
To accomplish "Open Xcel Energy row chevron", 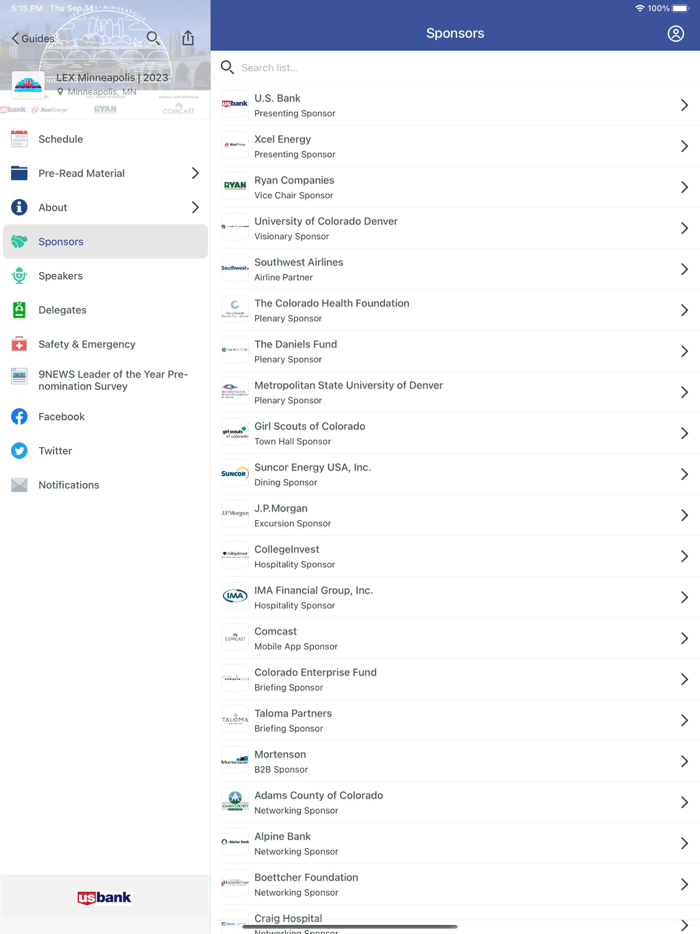I will pyautogui.click(x=685, y=147).
